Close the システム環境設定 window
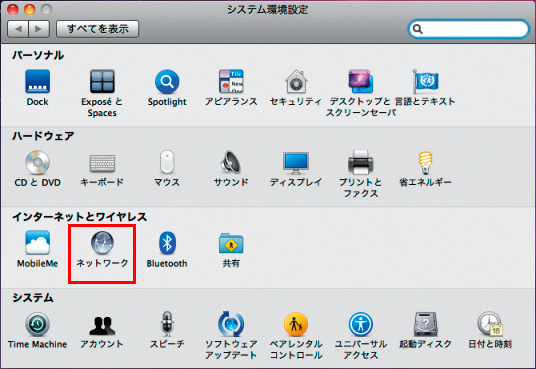The image size is (536, 369). [x=13, y=9]
